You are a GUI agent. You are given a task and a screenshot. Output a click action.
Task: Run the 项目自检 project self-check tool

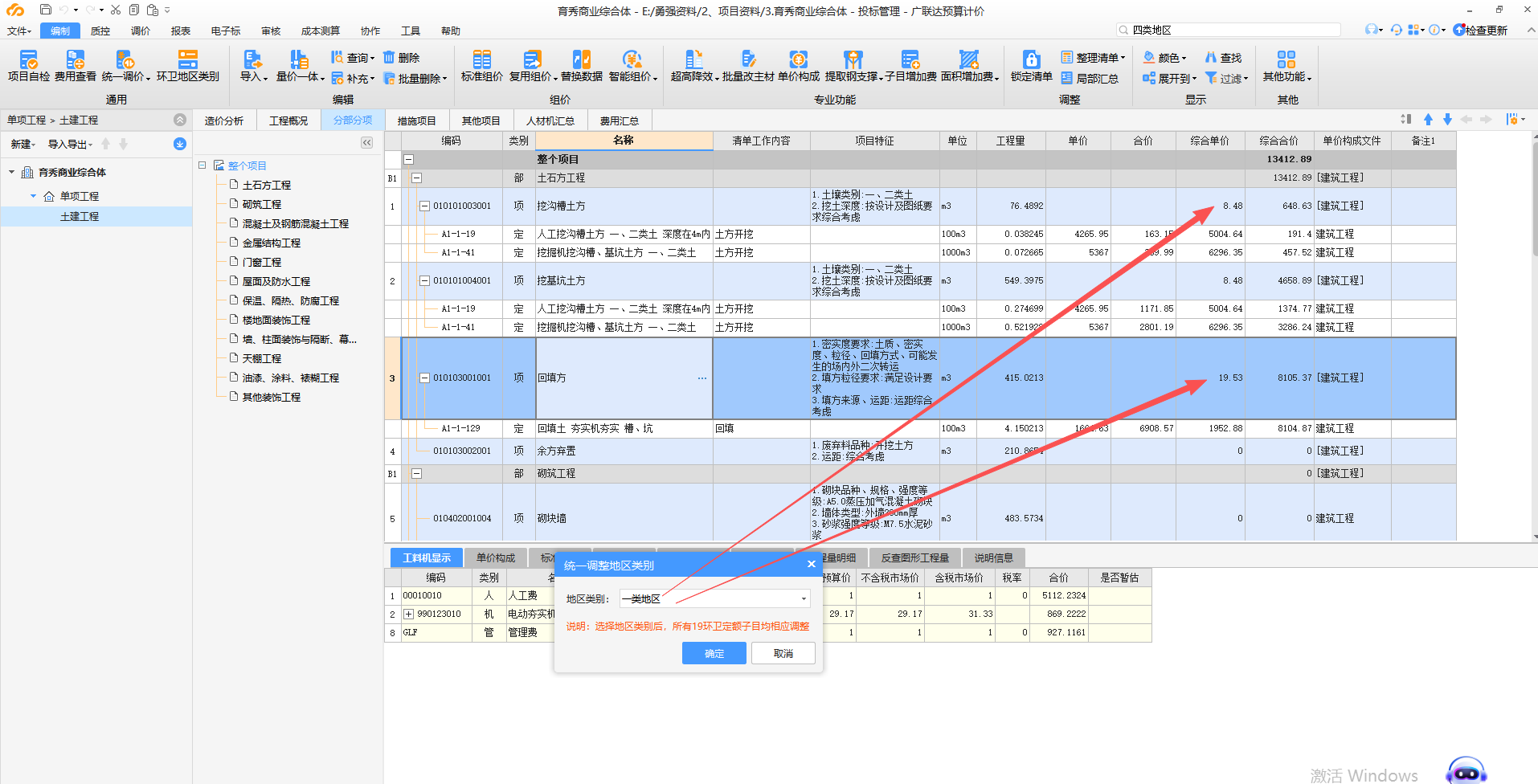pos(29,65)
